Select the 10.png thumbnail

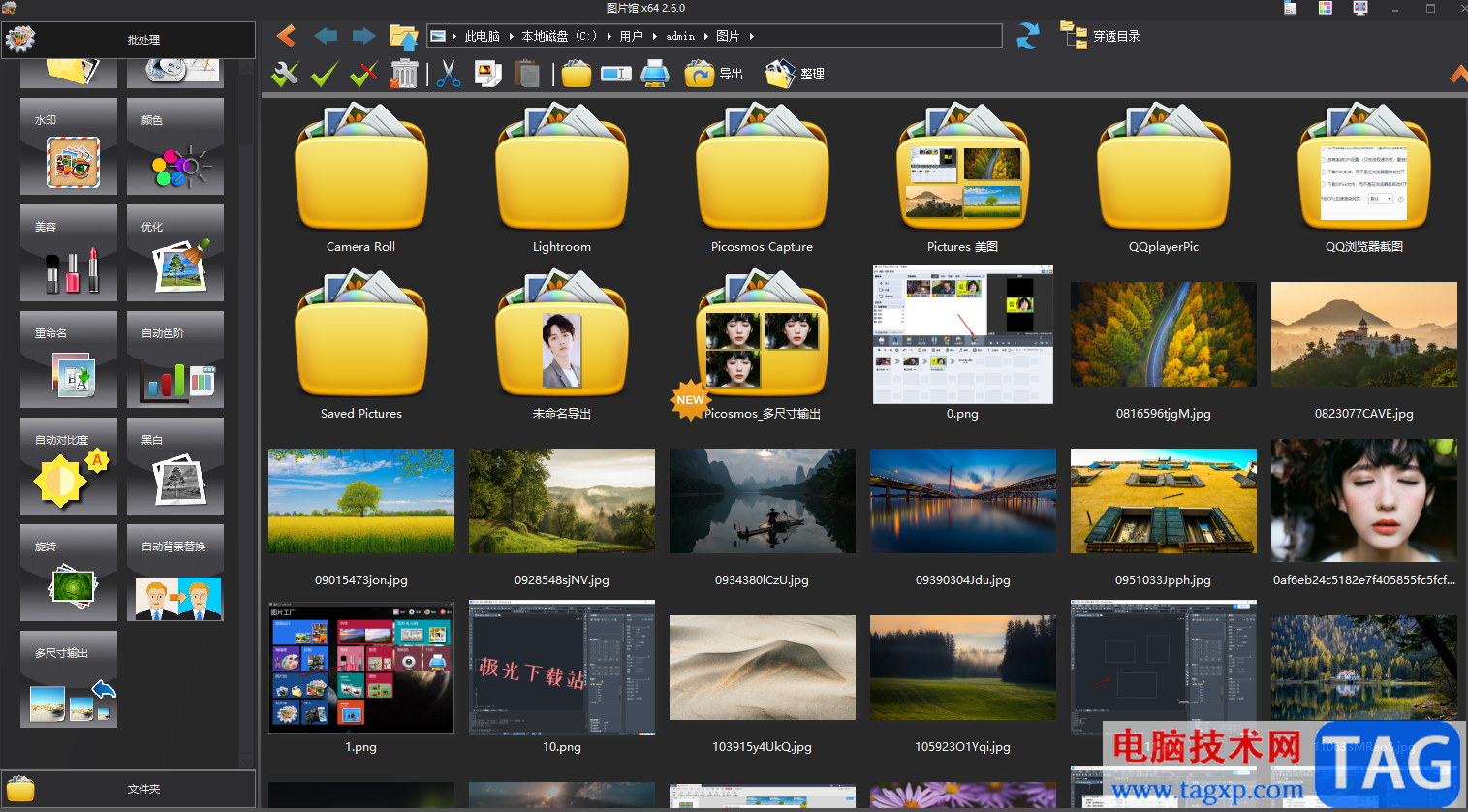562,668
